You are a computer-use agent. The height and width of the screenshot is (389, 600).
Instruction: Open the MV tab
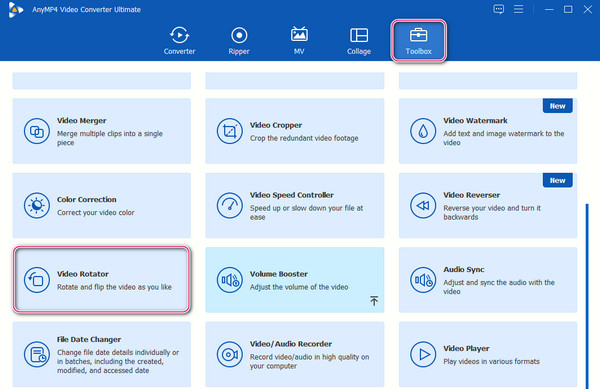299,41
